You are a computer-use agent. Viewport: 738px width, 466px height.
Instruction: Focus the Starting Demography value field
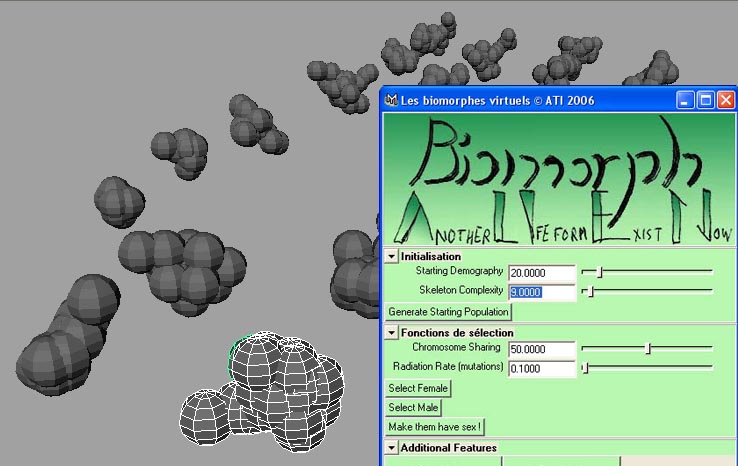click(x=541, y=273)
